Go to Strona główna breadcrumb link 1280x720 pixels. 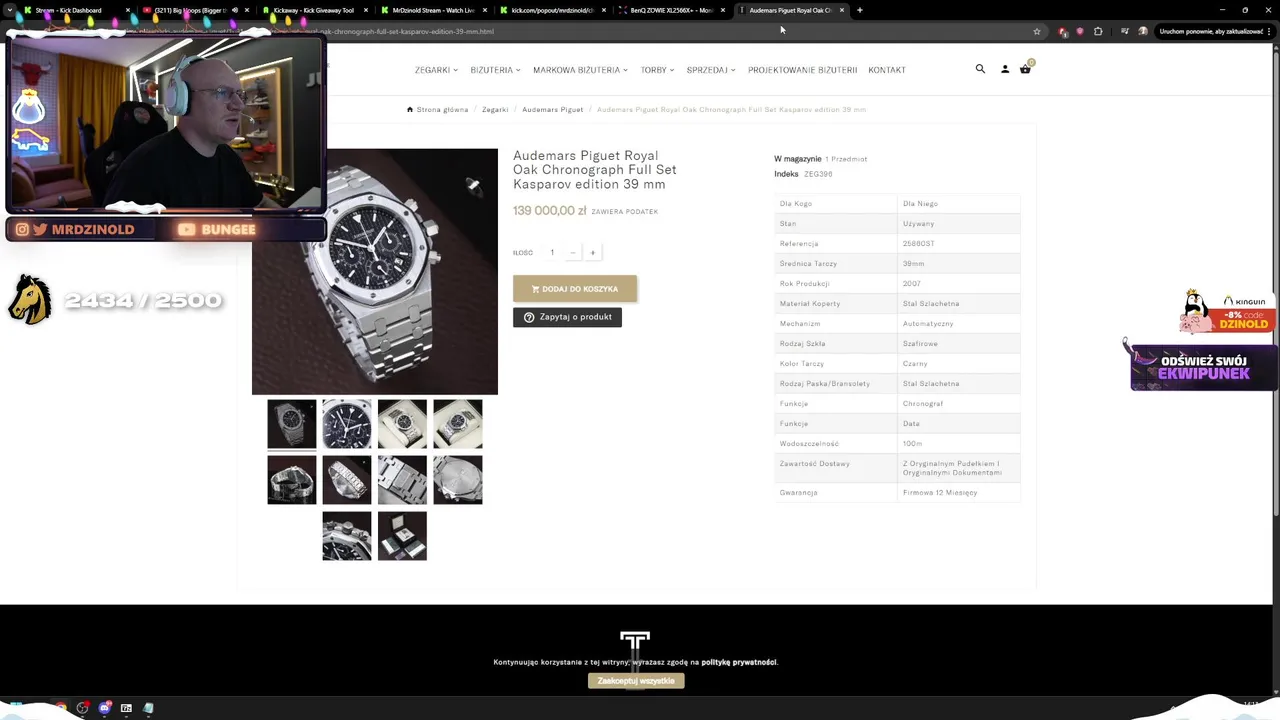442,109
